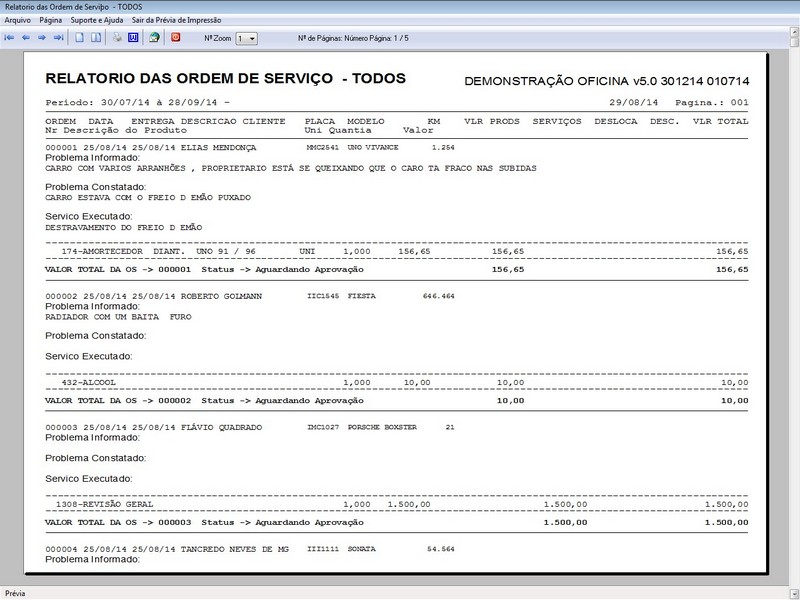
Task: Click DESTRAVAMENTO DO FREIO D EMÃO text
Action: tap(123, 228)
